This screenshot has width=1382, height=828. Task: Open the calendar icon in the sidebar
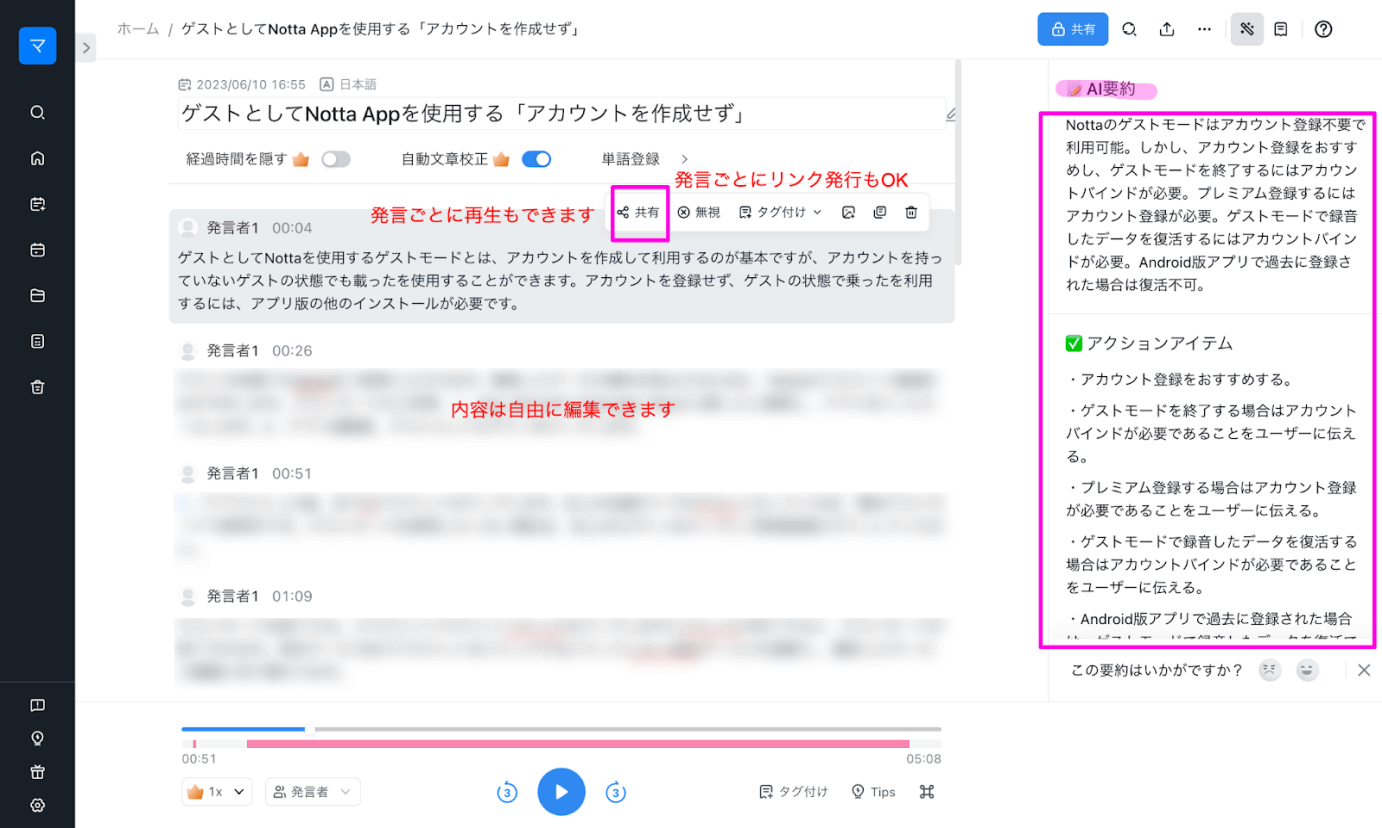pos(37,250)
